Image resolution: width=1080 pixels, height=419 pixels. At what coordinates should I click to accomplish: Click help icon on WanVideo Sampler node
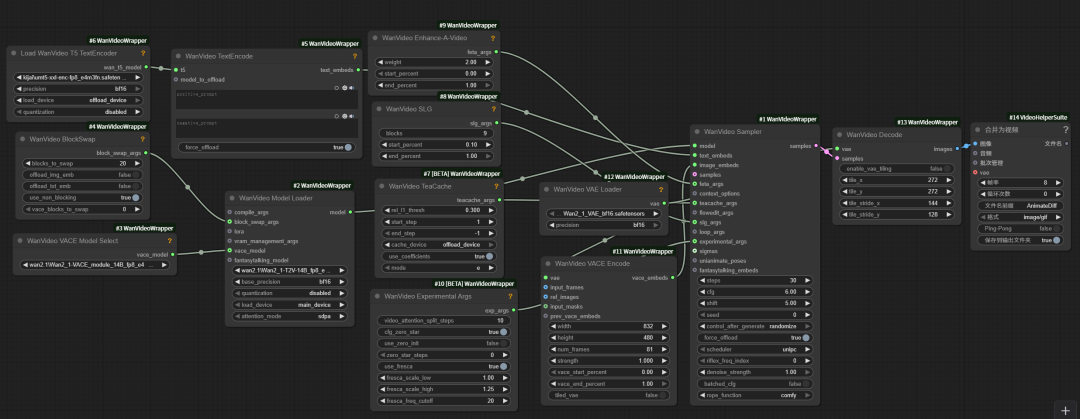tap(810, 131)
